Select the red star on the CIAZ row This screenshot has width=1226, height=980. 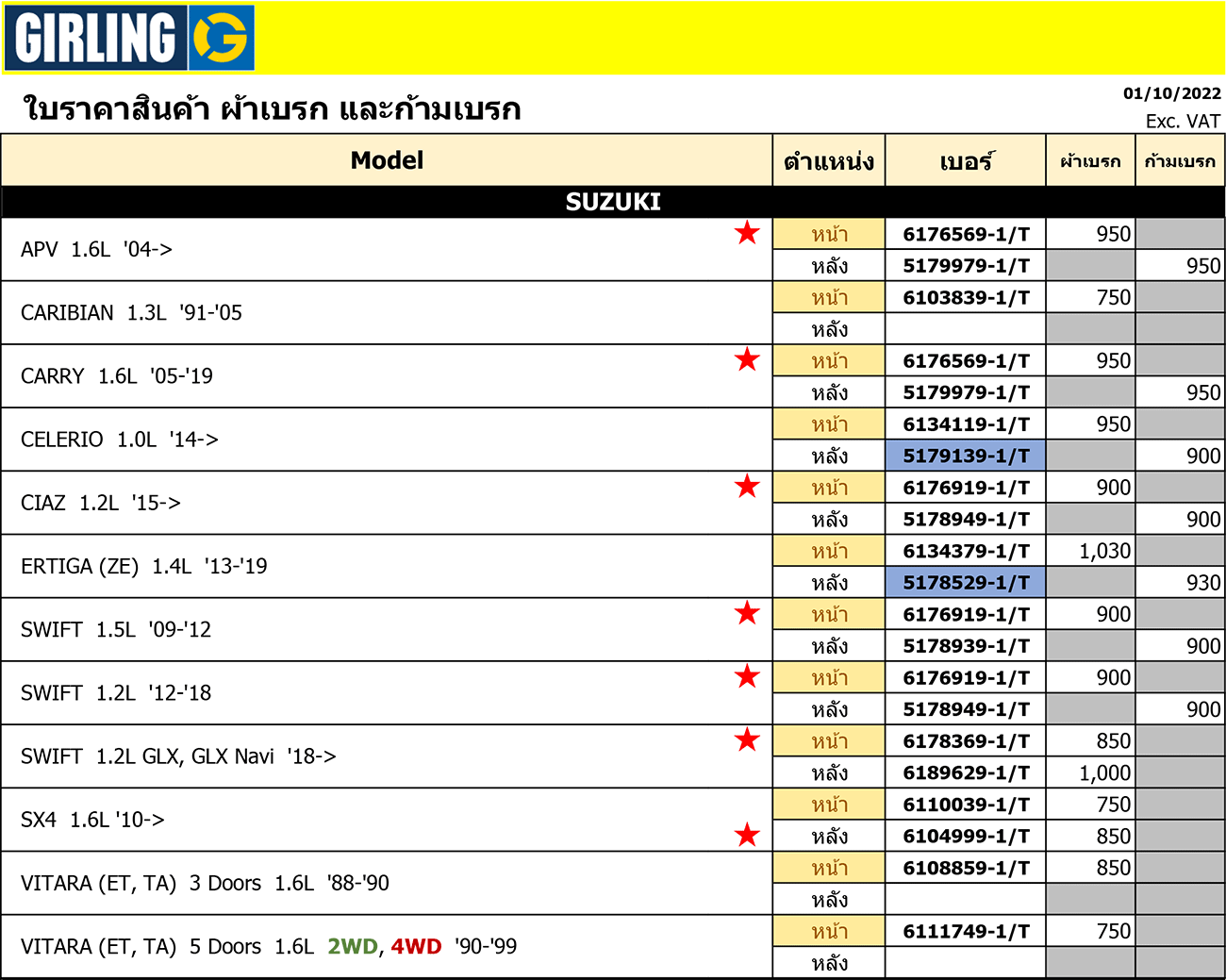tap(747, 486)
